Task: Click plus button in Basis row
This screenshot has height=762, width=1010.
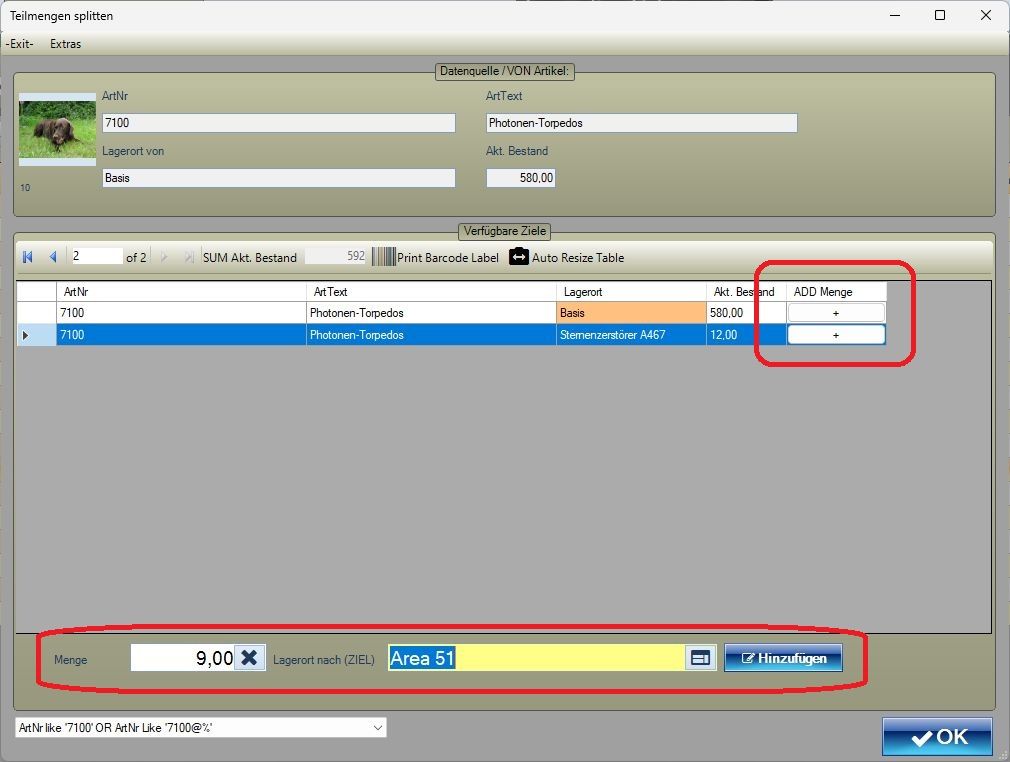Action: [x=836, y=313]
